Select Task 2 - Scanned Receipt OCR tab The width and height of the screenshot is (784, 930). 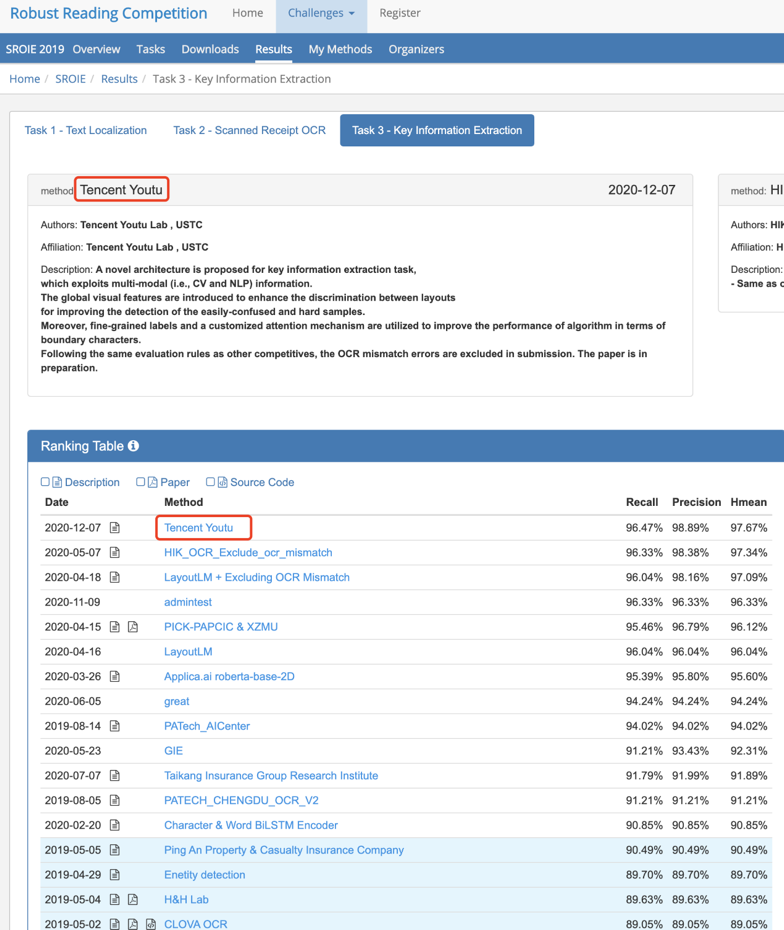point(249,130)
